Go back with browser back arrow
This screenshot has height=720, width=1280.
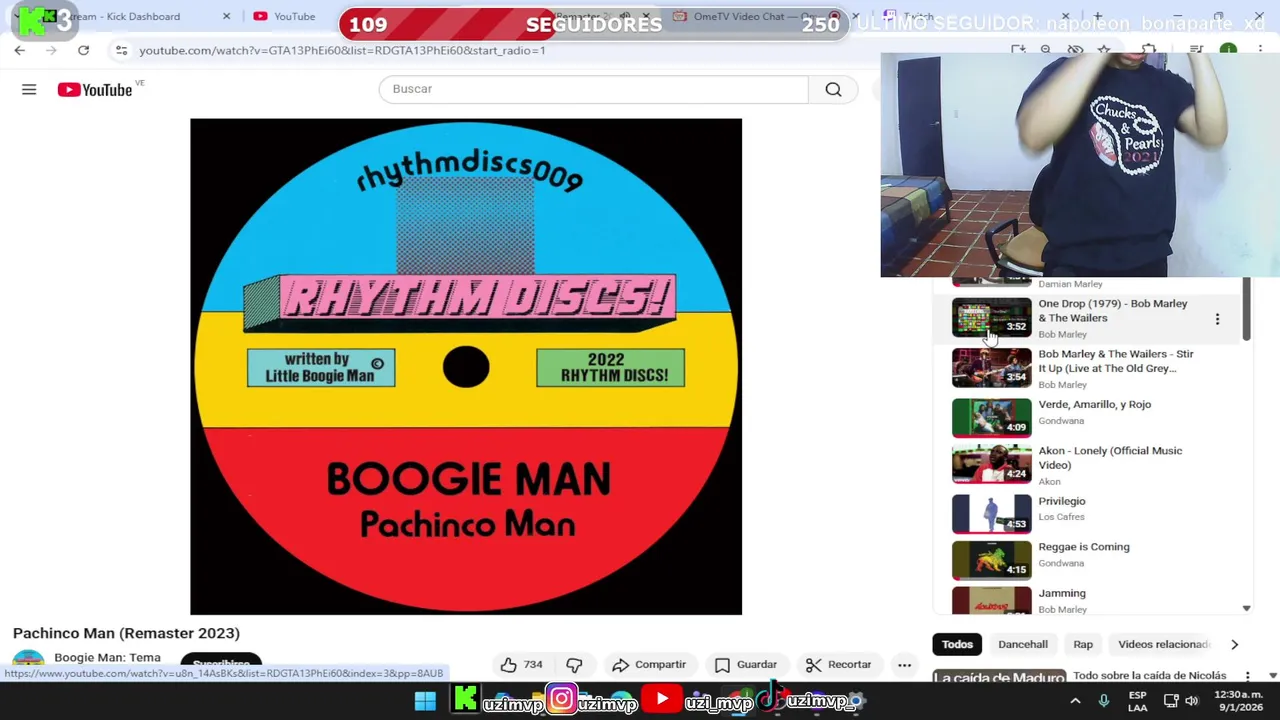(19, 50)
